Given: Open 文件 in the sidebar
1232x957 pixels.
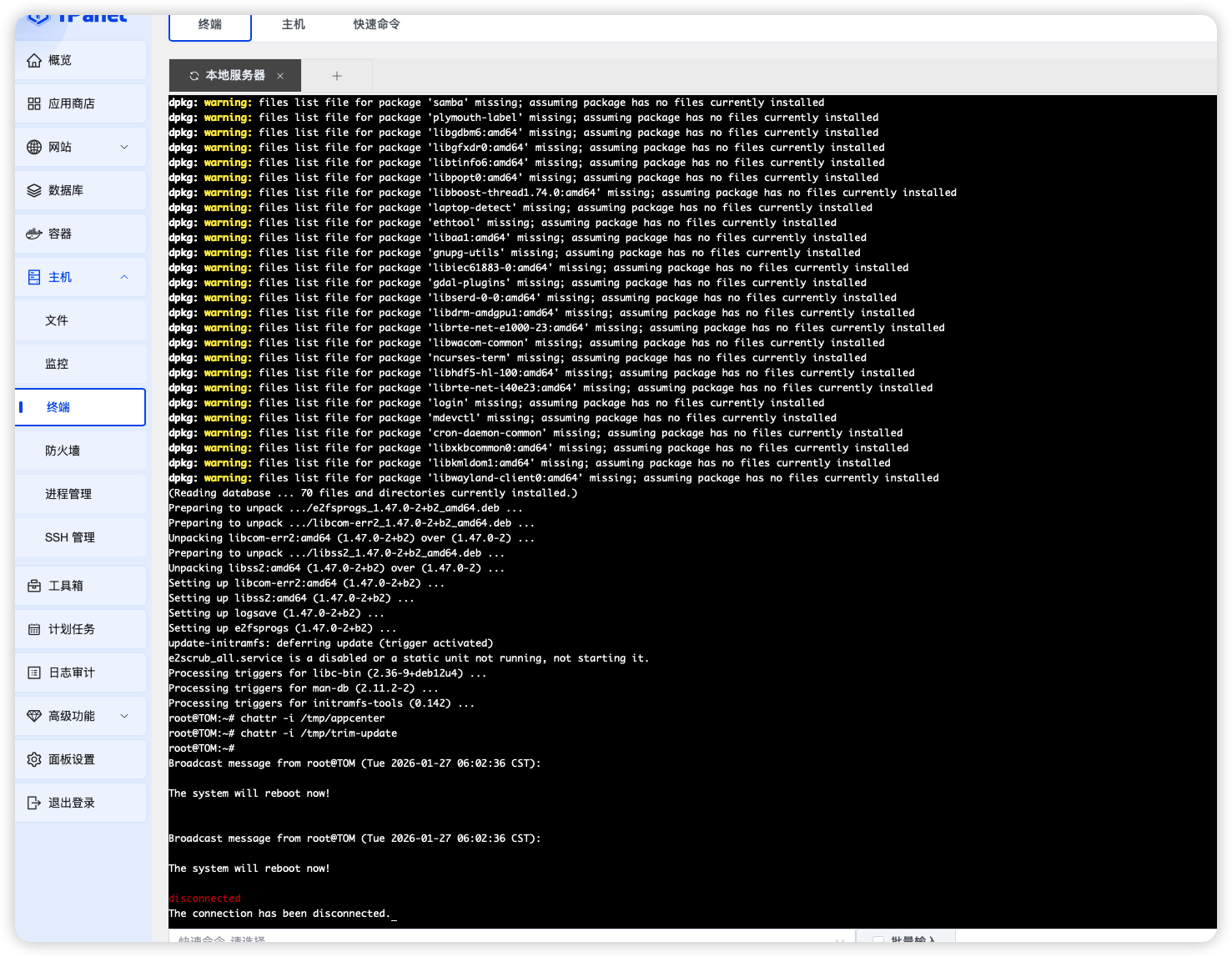Looking at the screenshot, I should (80, 320).
